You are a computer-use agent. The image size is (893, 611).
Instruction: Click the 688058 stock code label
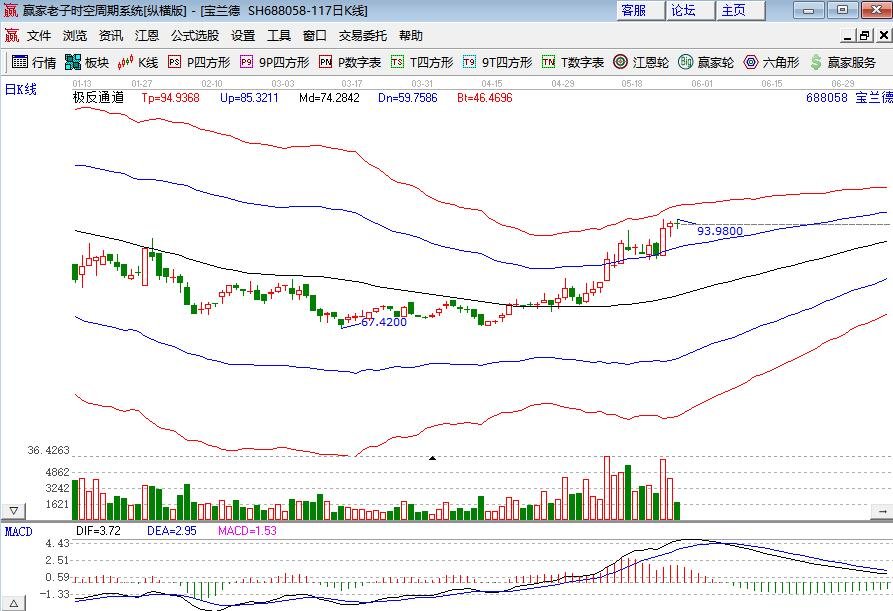point(827,98)
